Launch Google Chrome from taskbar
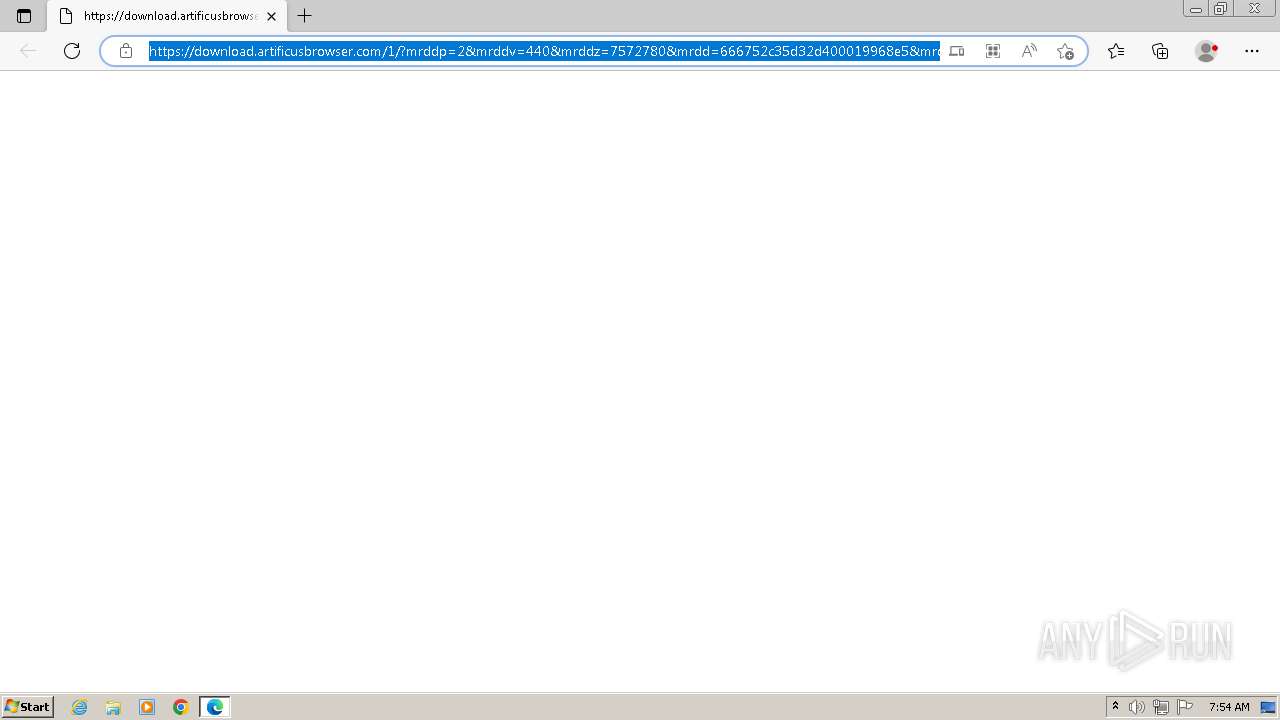 (x=181, y=707)
